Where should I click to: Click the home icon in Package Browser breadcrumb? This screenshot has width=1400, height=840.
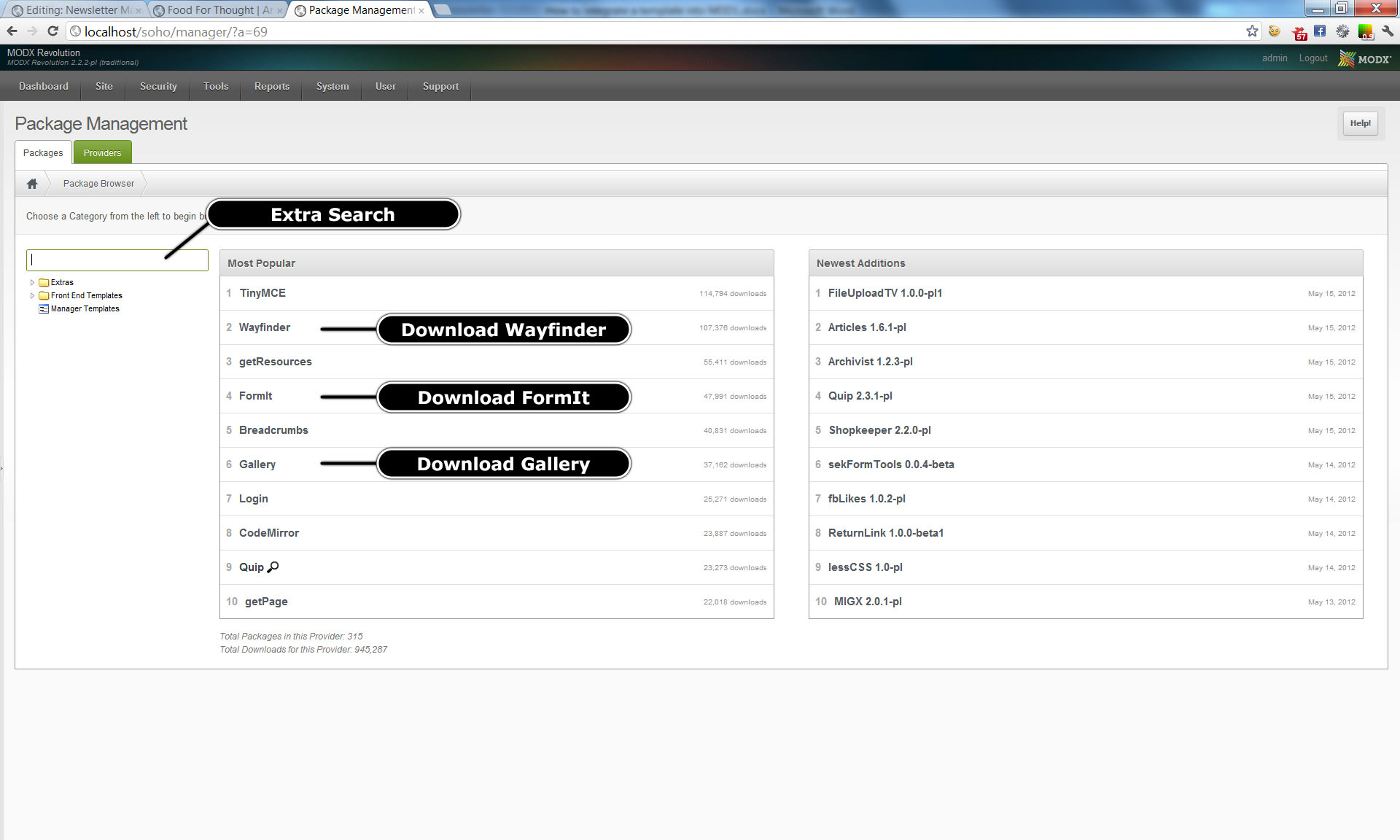[32, 184]
